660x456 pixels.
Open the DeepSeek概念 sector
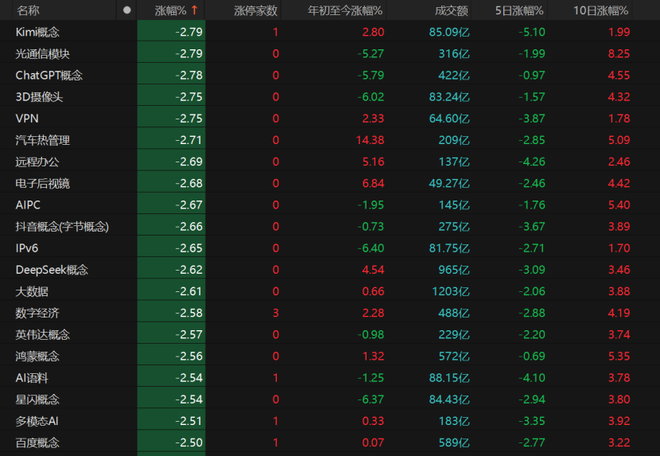52,269
